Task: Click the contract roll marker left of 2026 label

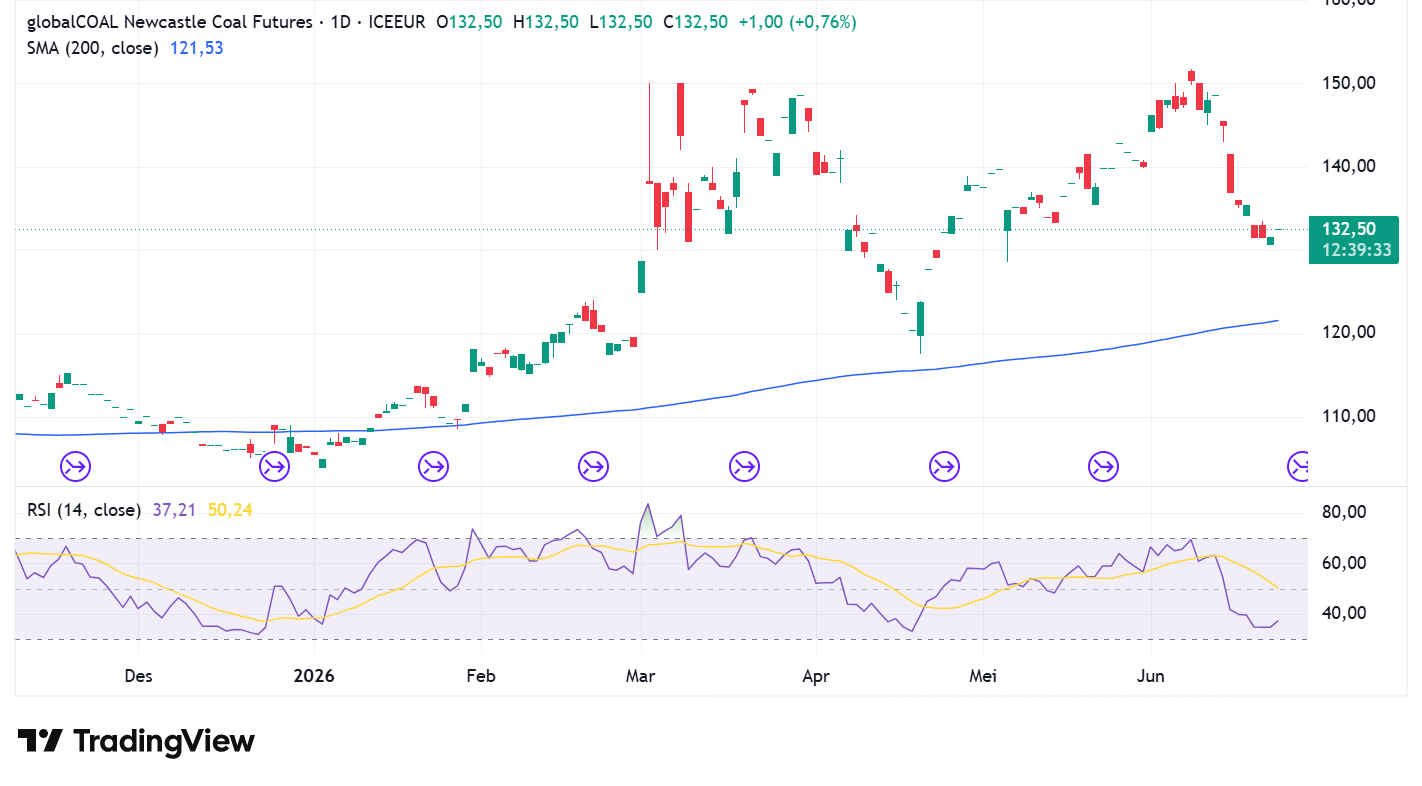Action: click(274, 466)
